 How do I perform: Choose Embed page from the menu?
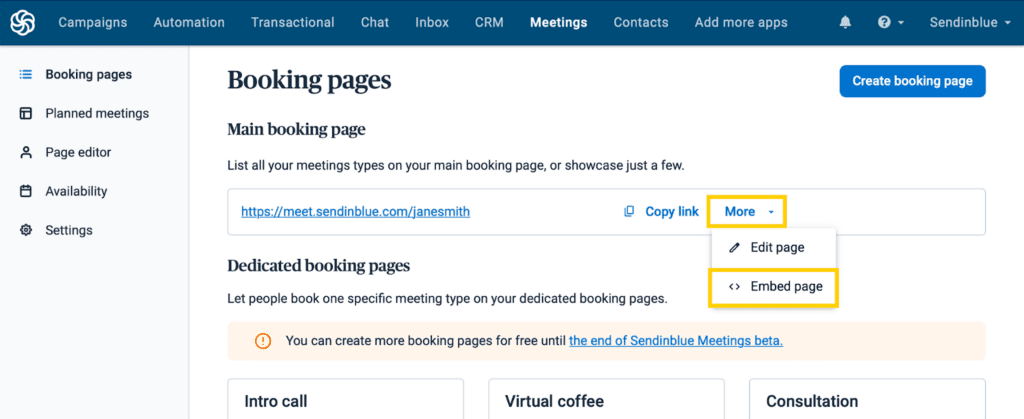[x=774, y=287]
